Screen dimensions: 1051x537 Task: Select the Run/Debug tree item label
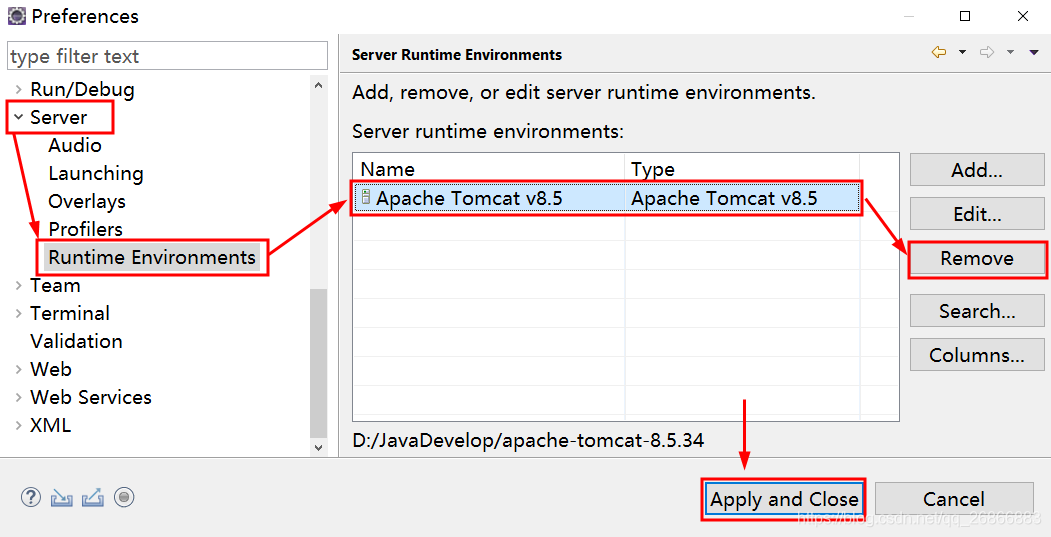82,89
